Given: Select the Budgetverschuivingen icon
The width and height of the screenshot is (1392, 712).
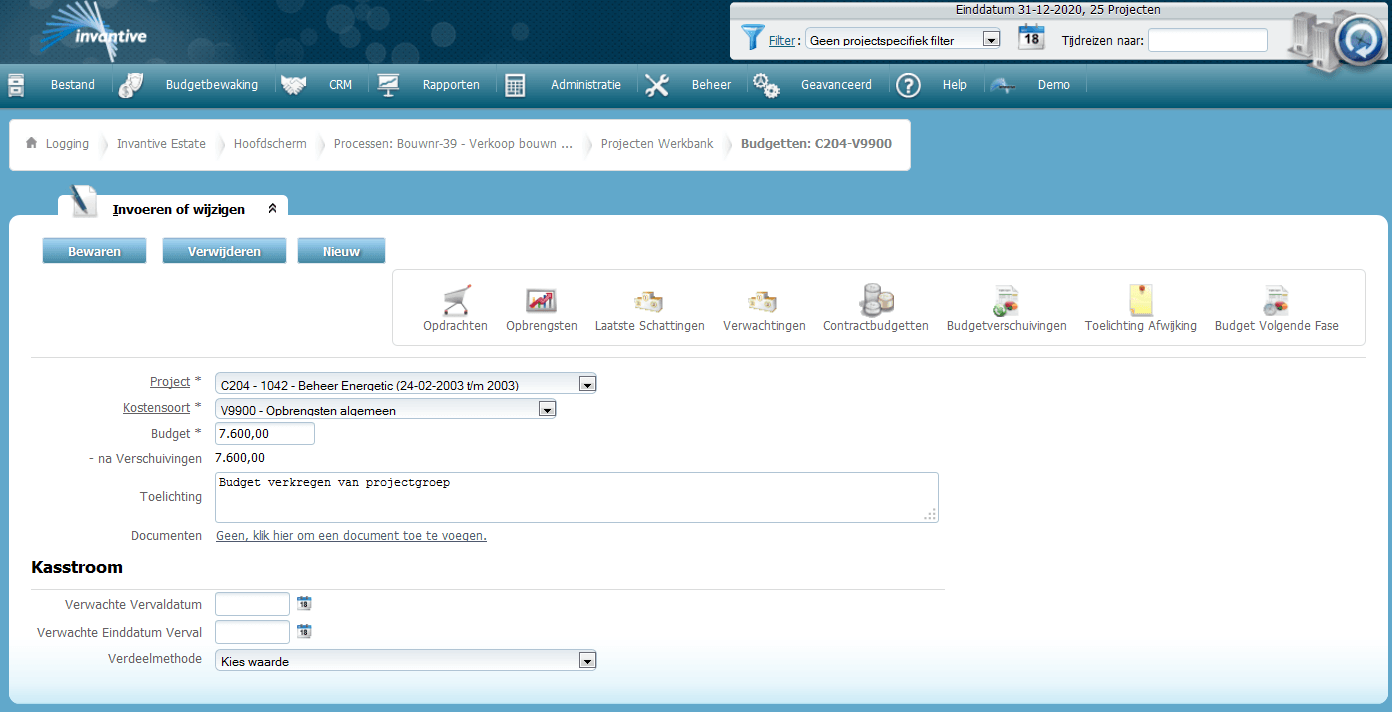Looking at the screenshot, I should (x=1006, y=305).
